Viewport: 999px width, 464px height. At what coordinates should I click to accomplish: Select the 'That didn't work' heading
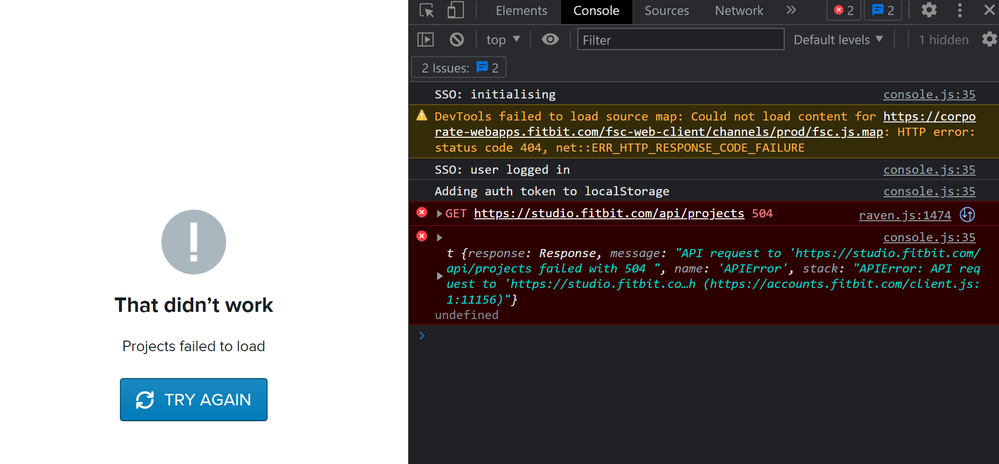pyautogui.click(x=194, y=305)
